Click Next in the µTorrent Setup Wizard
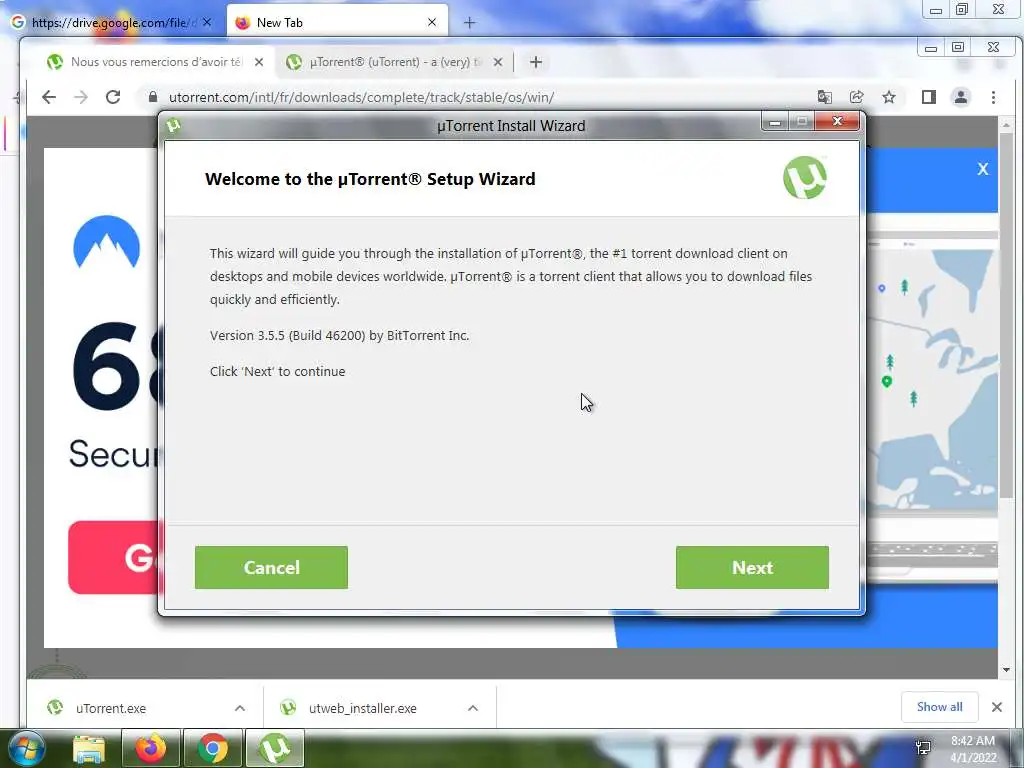1024x768 pixels. click(x=752, y=568)
